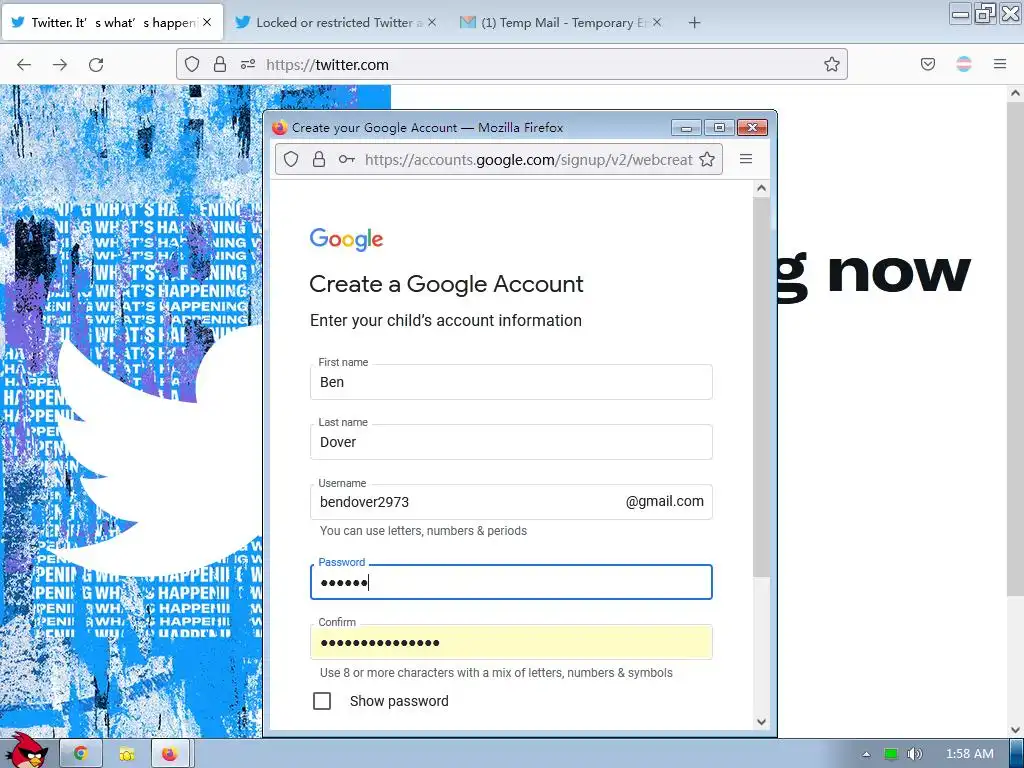Viewport: 1024px width, 768px height.
Task: Tick the Show password checkbox
Action: 322,701
